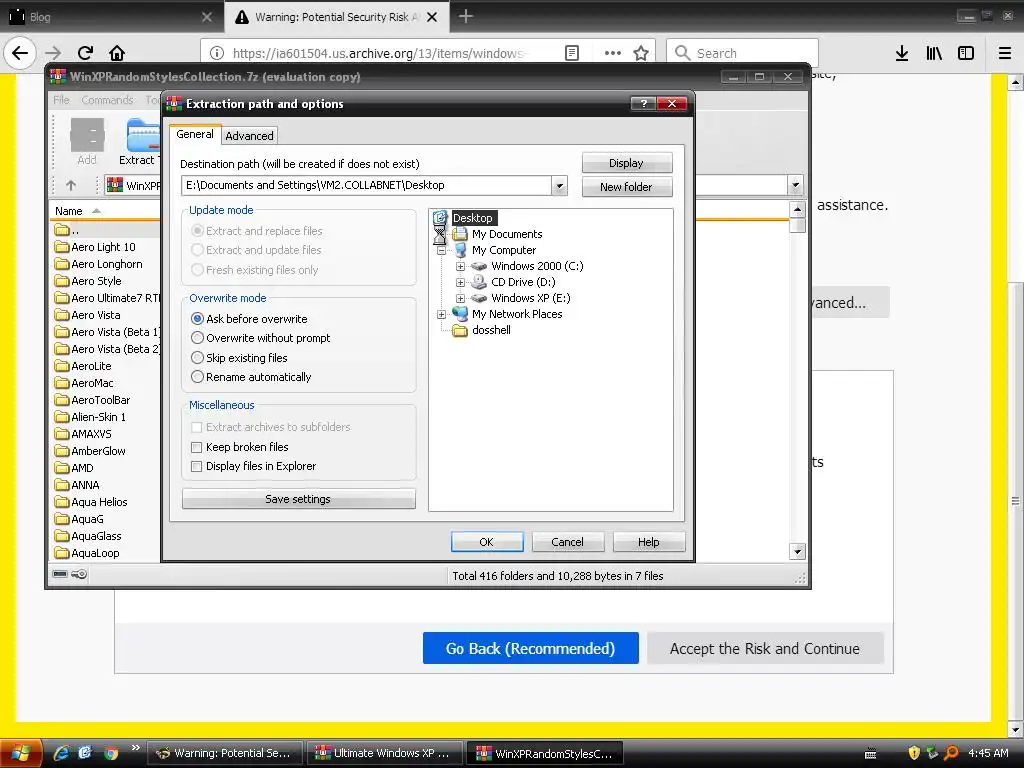Open WinRAR address bar dropdown arrow
This screenshot has width=1024, height=768.
(x=795, y=185)
